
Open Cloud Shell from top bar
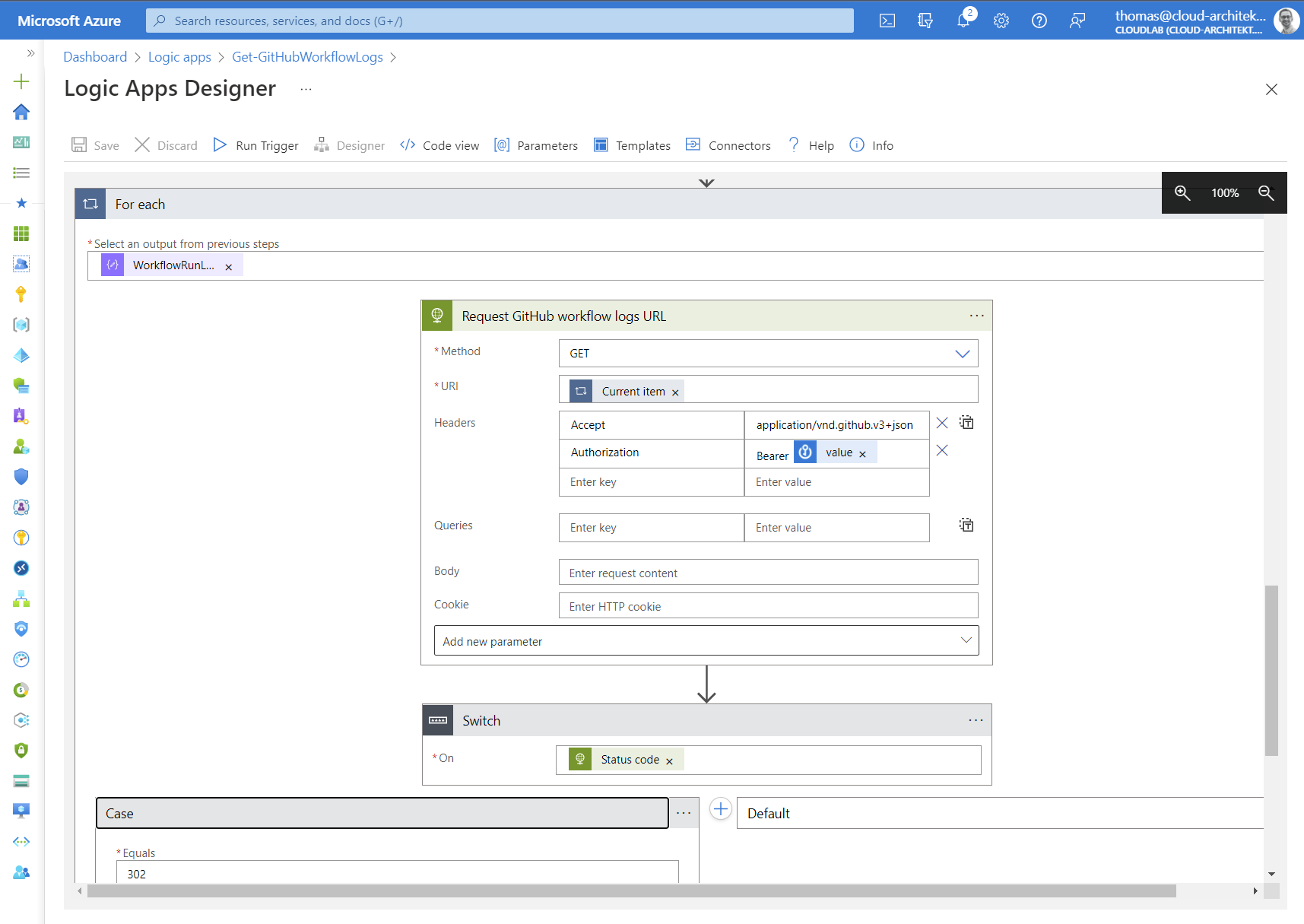[x=887, y=21]
